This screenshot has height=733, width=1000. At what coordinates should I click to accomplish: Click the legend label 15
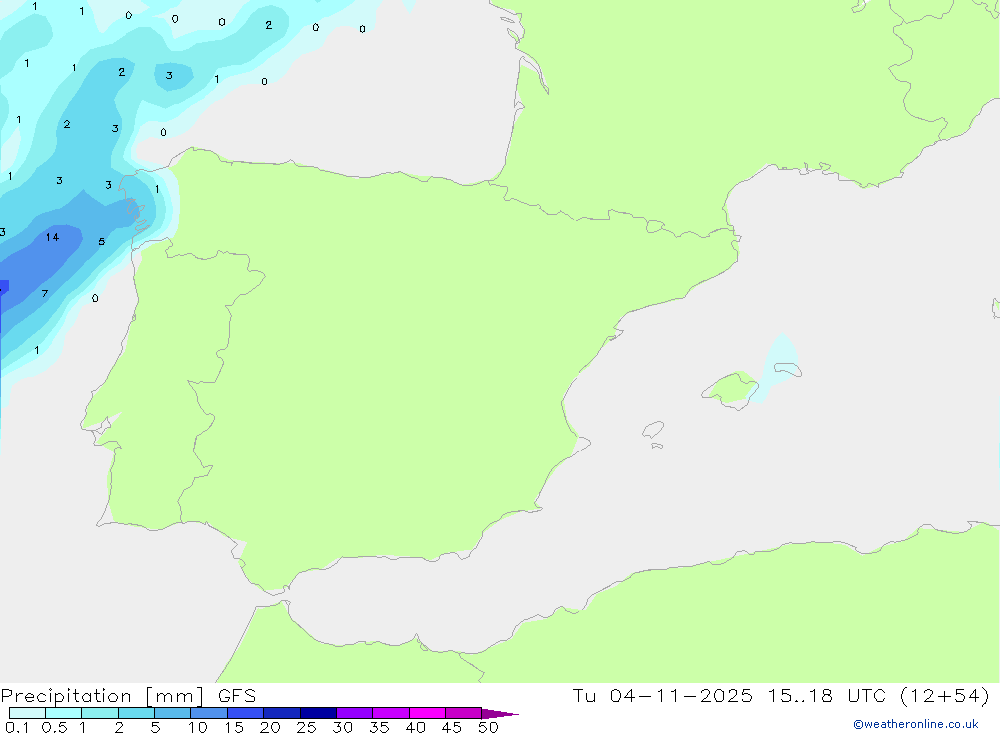(x=234, y=727)
